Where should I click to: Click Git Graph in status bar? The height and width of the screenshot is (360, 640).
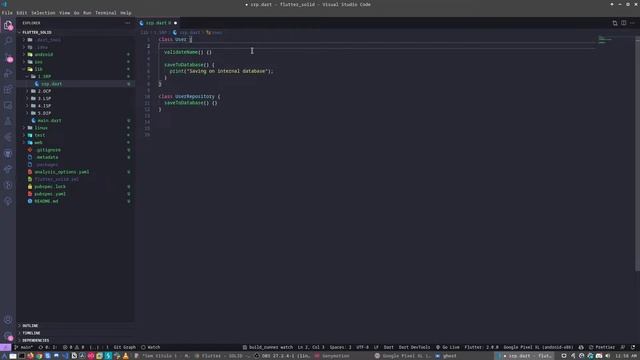(x=124, y=347)
